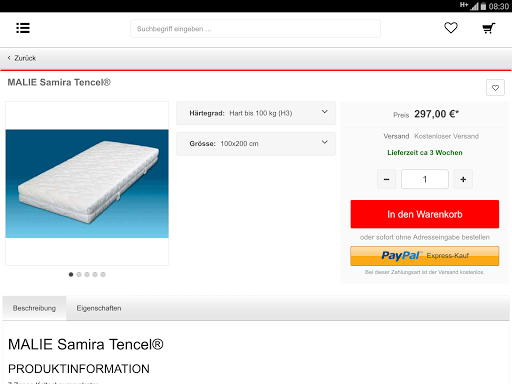Increase quantity with plus button
This screenshot has width=512, height=384.
463,179
